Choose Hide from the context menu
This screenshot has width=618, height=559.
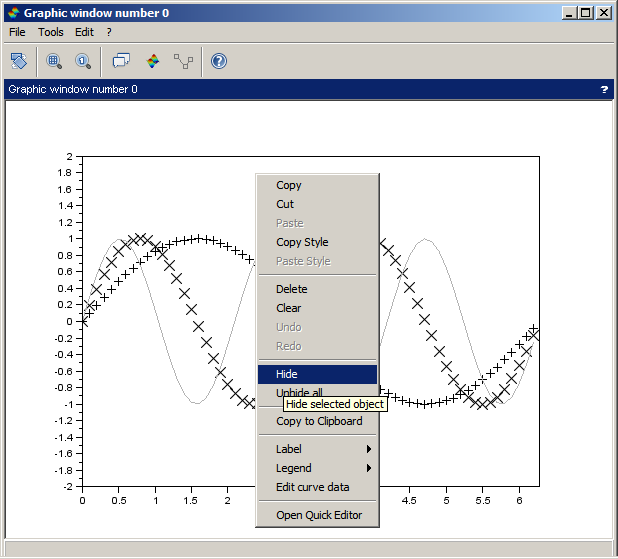(317, 374)
